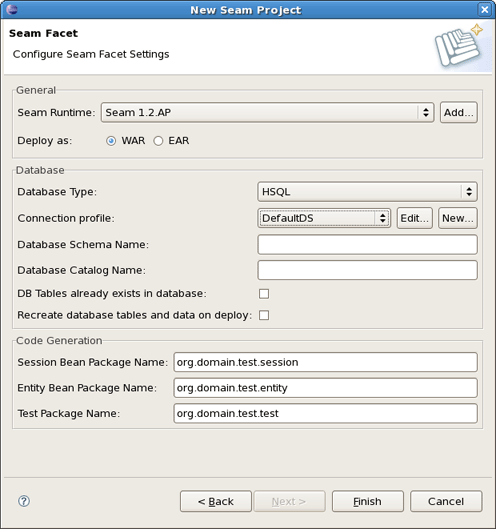Enable DB Tables already exists checkbox
The width and height of the screenshot is (496, 529).
tap(264, 294)
